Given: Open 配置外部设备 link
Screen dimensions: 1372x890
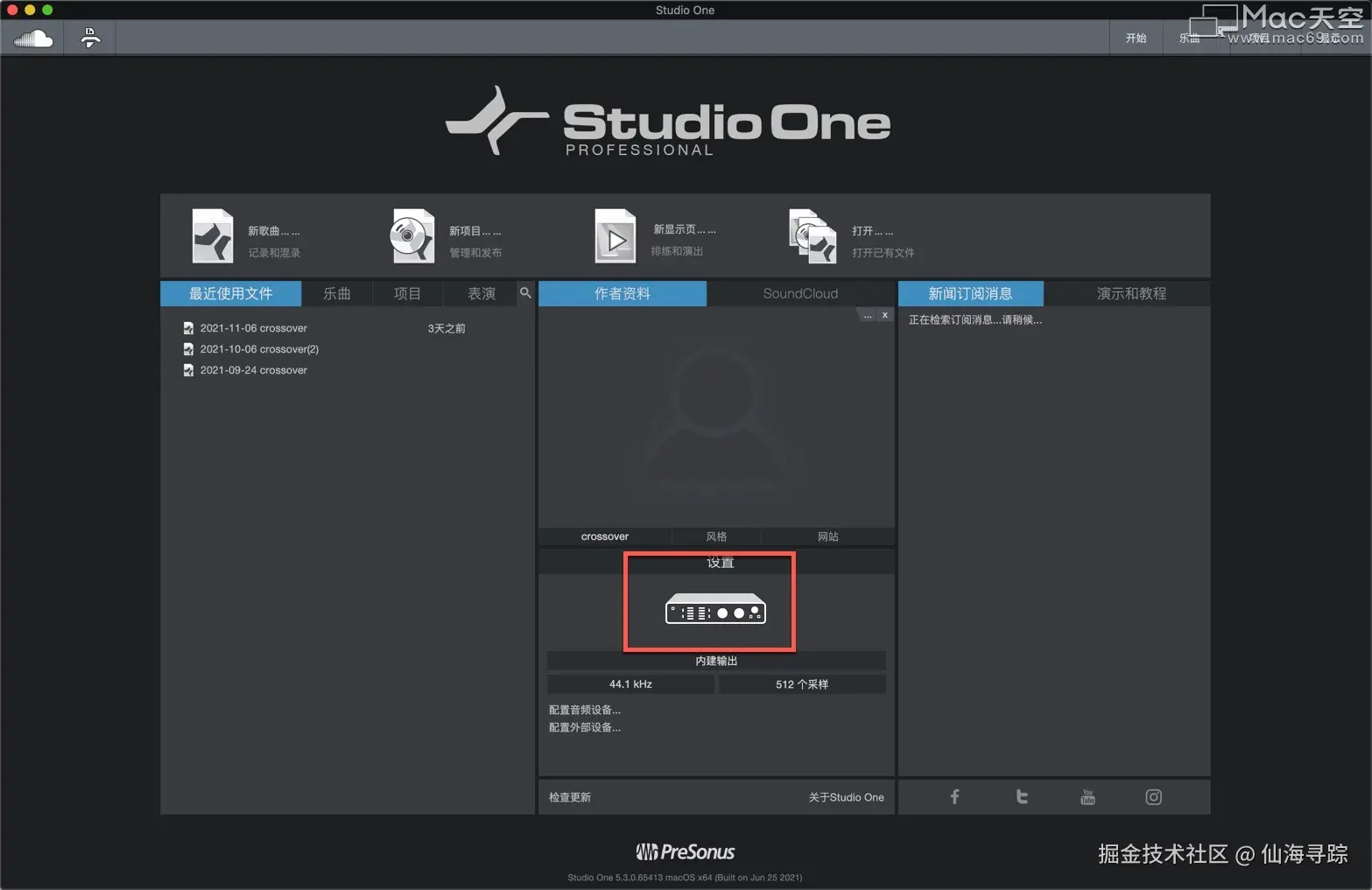Looking at the screenshot, I should tap(585, 727).
